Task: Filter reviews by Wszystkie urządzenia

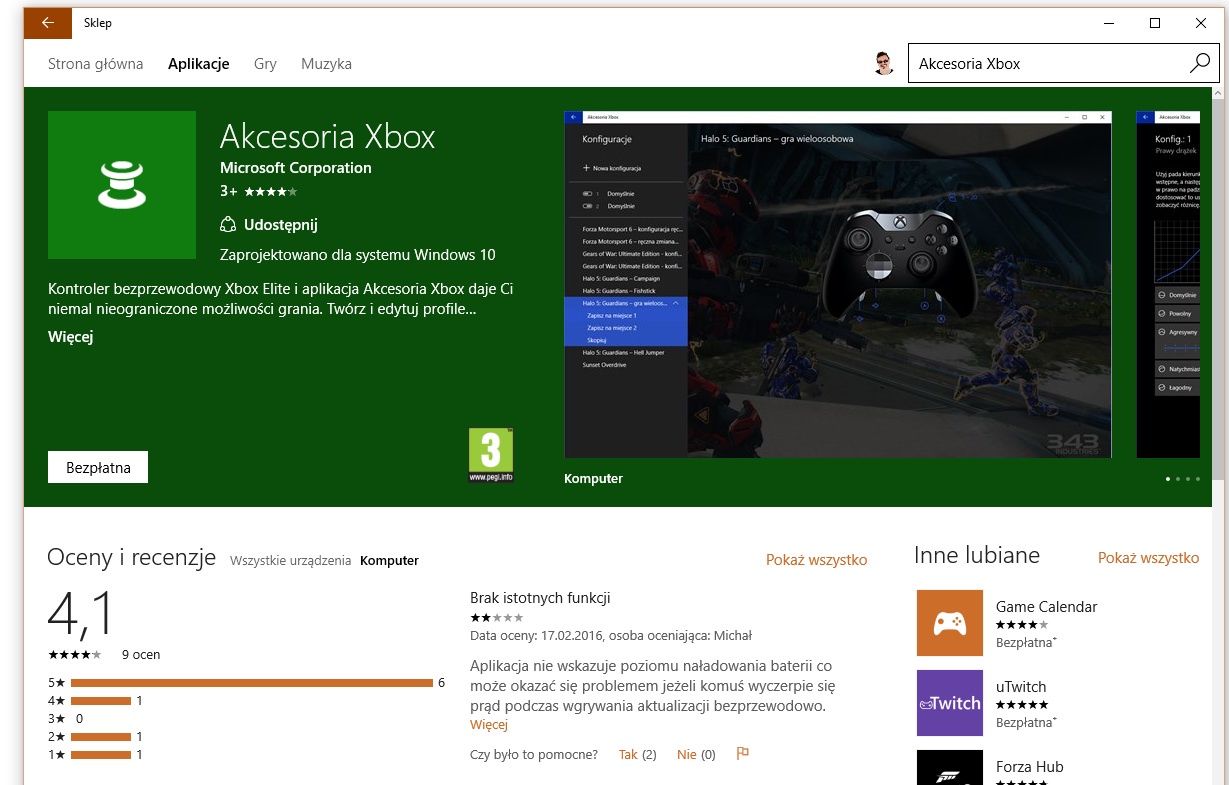Action: (x=290, y=561)
